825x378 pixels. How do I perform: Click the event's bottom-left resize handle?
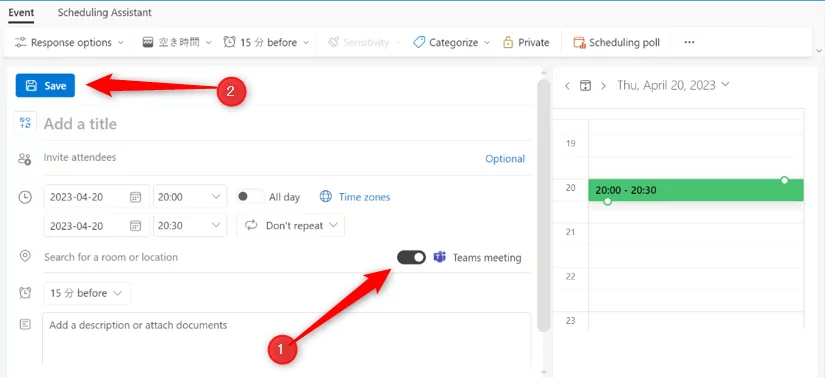coord(608,201)
